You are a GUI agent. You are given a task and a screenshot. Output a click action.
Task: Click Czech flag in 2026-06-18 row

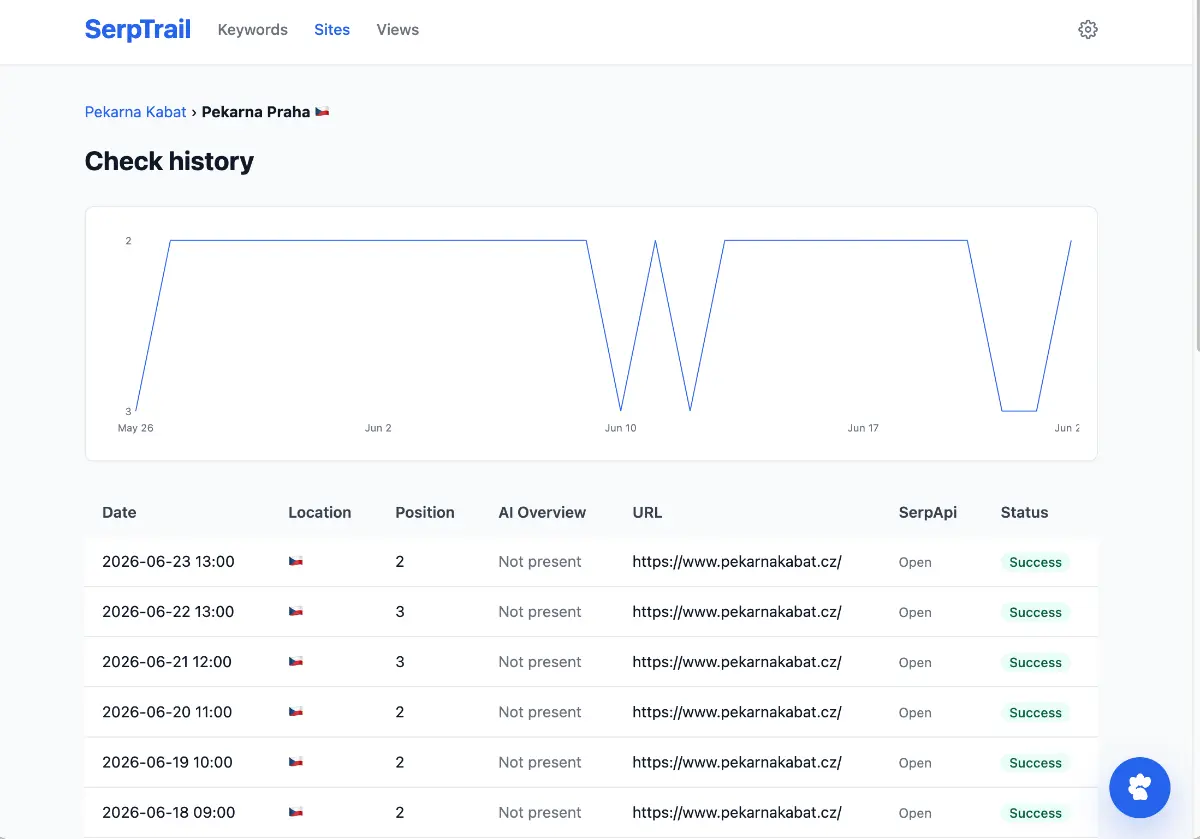click(x=296, y=812)
